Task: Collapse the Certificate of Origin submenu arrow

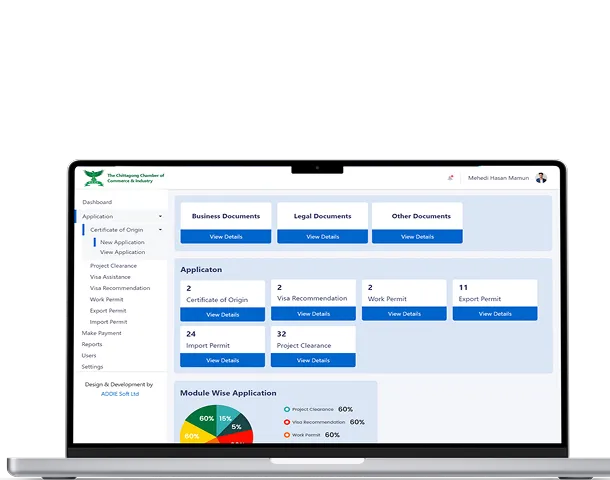Action: pyautogui.click(x=160, y=231)
